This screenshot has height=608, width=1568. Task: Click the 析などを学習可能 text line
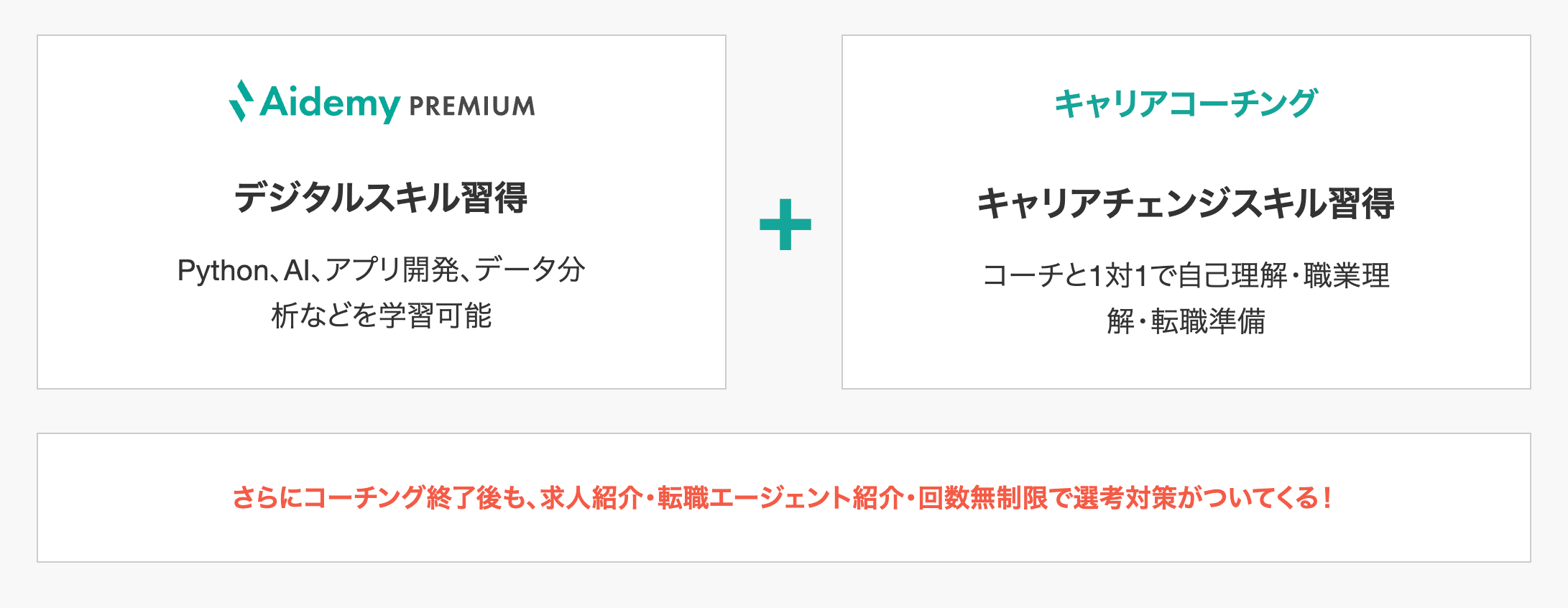(x=381, y=315)
